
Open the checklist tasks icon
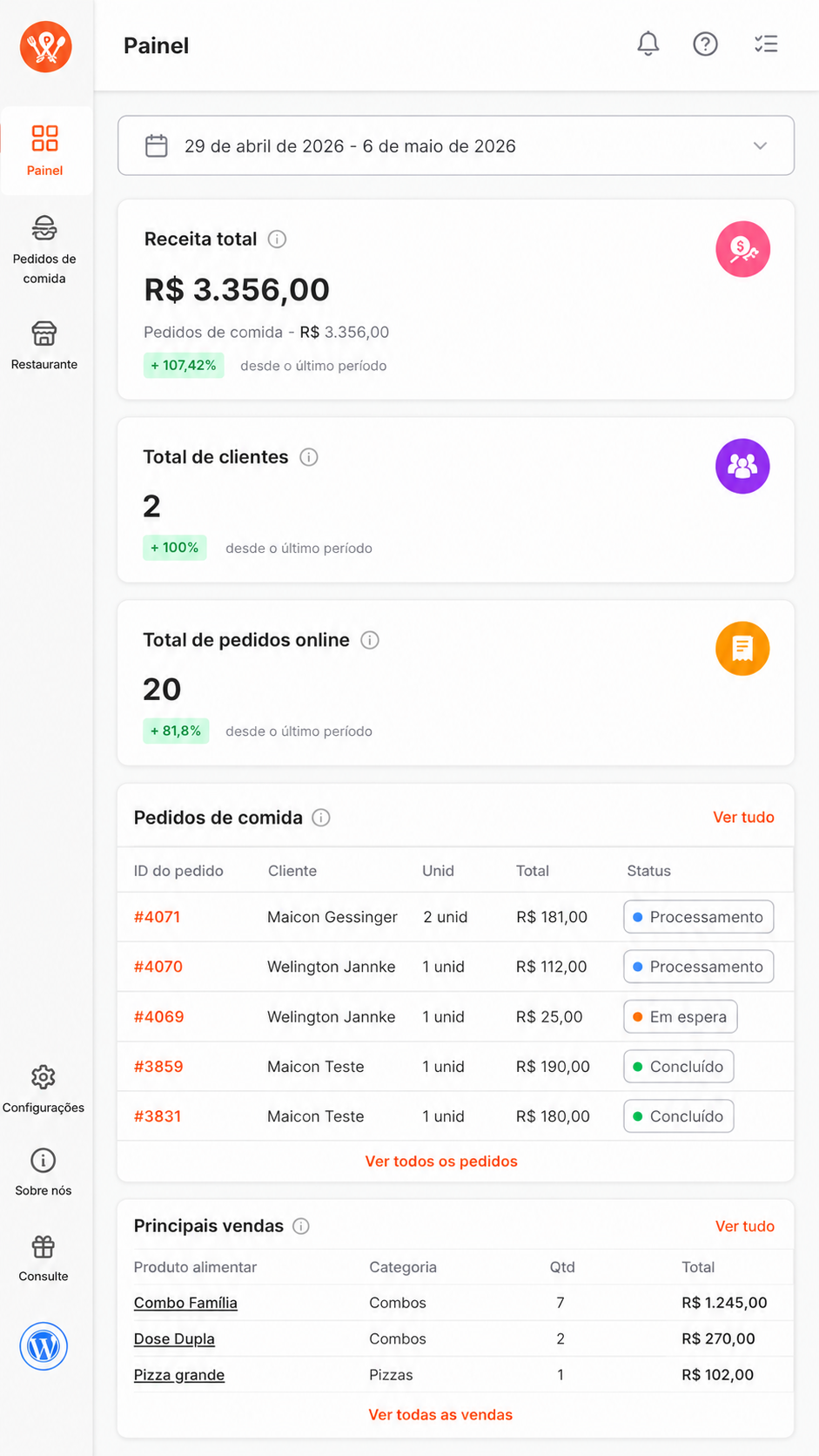tap(766, 44)
